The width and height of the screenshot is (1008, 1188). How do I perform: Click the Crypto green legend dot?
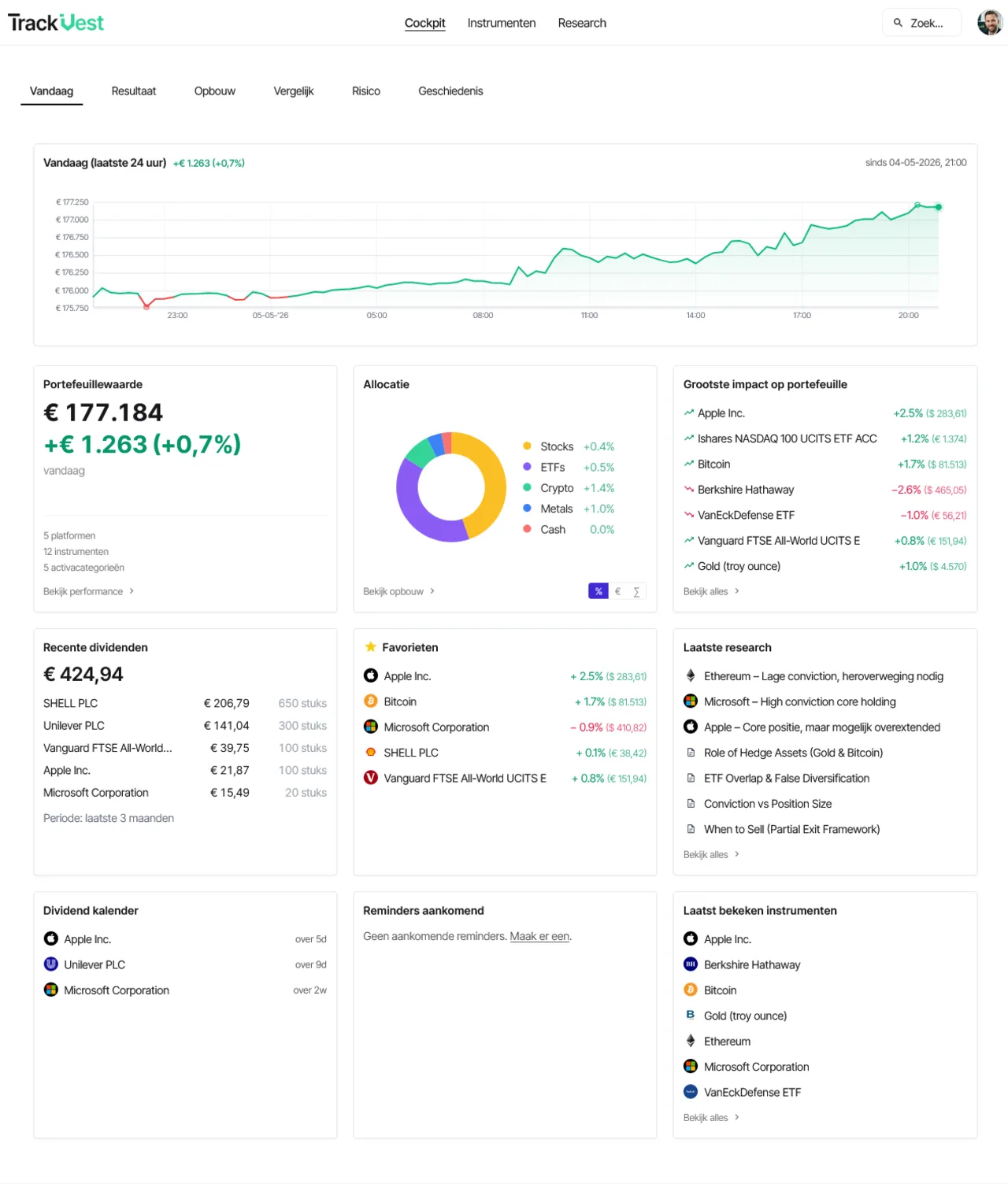click(527, 487)
